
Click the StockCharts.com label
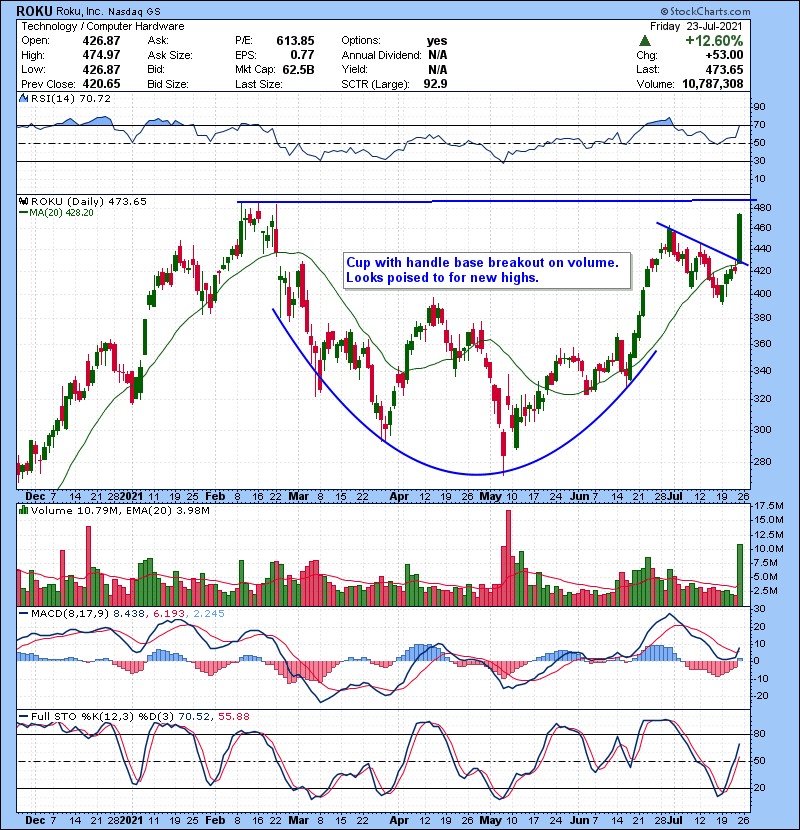tap(705, 11)
